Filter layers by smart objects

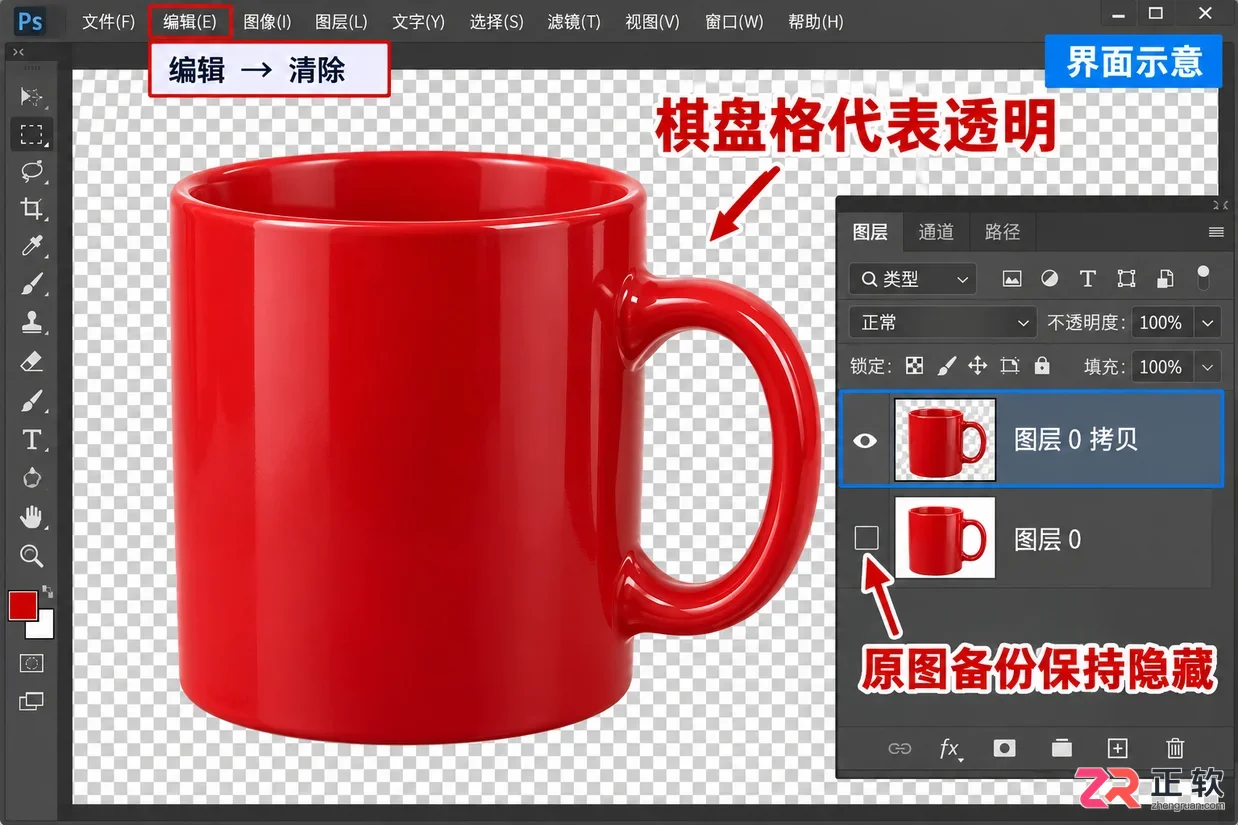pyautogui.click(x=1165, y=279)
